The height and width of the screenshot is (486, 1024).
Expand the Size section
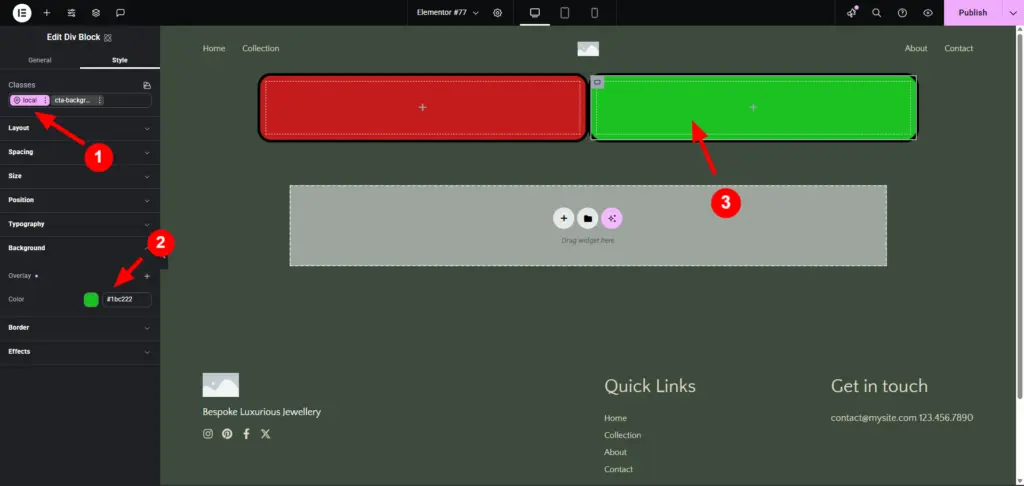pyautogui.click(x=80, y=176)
